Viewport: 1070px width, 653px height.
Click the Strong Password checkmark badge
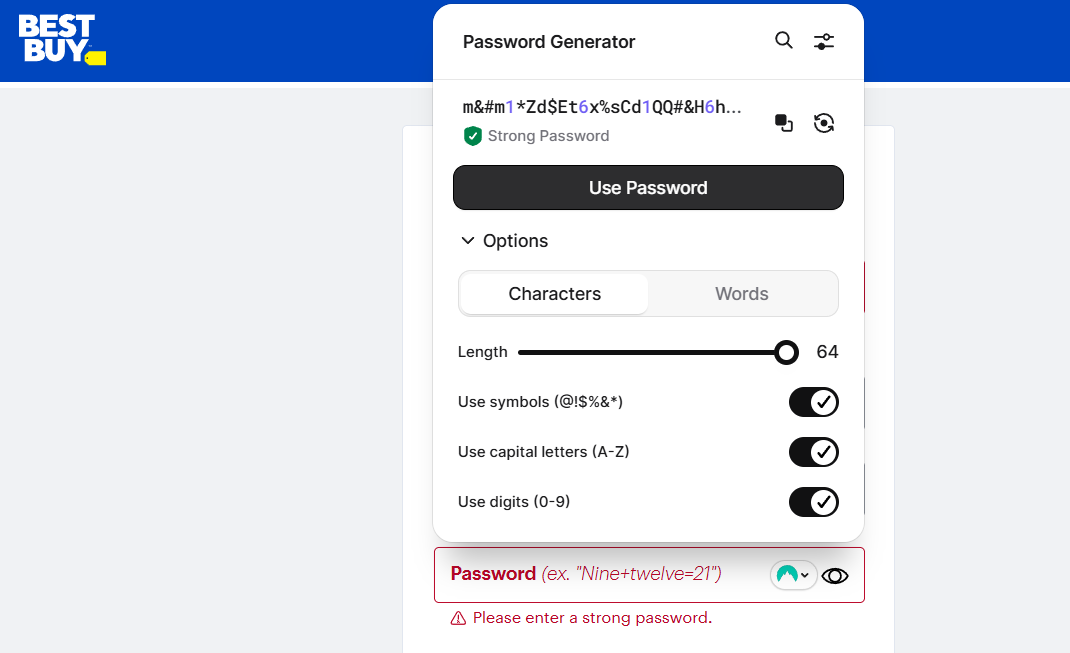point(472,135)
